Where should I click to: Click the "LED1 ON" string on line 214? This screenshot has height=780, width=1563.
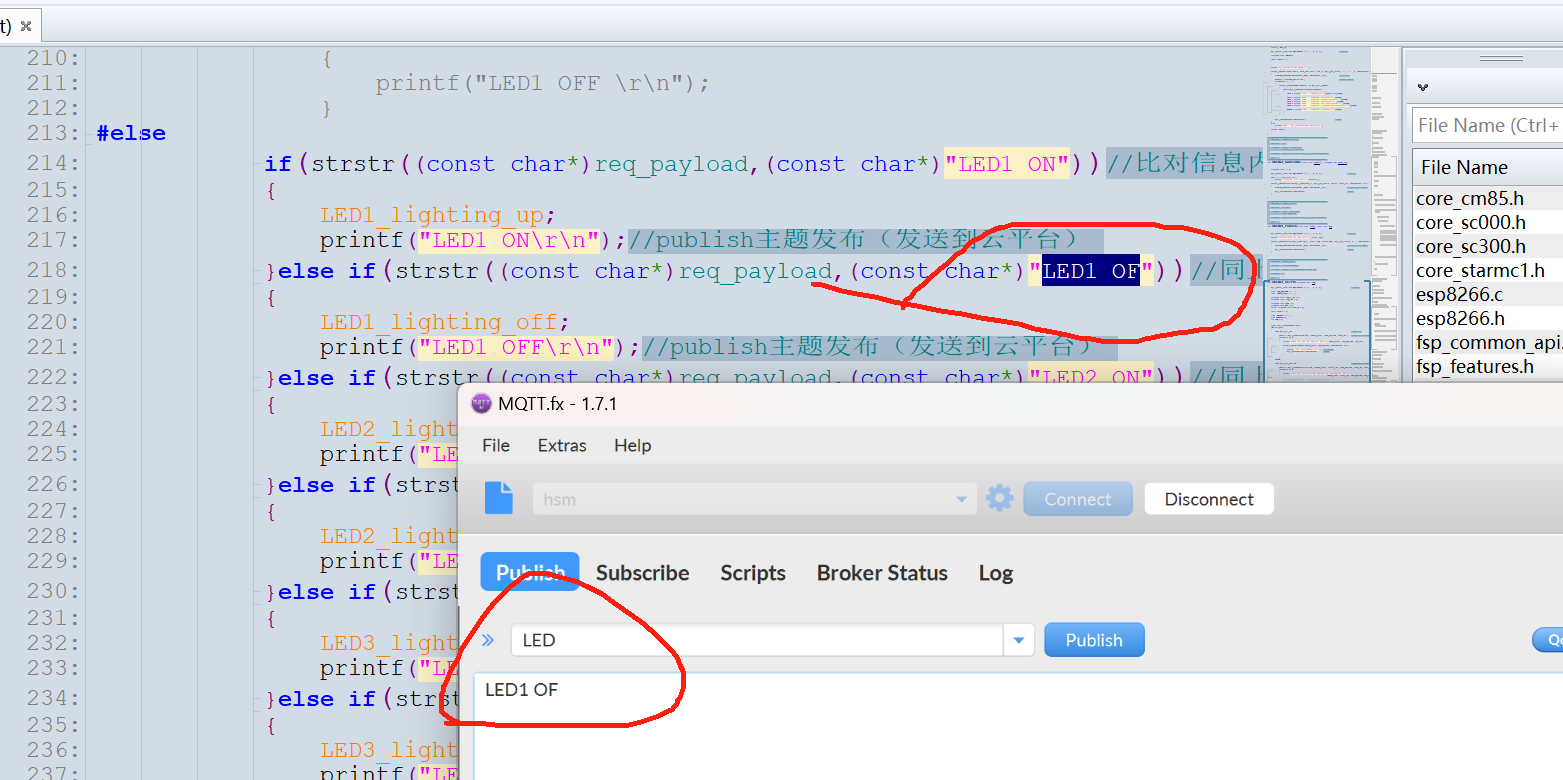pyautogui.click(x=1008, y=164)
